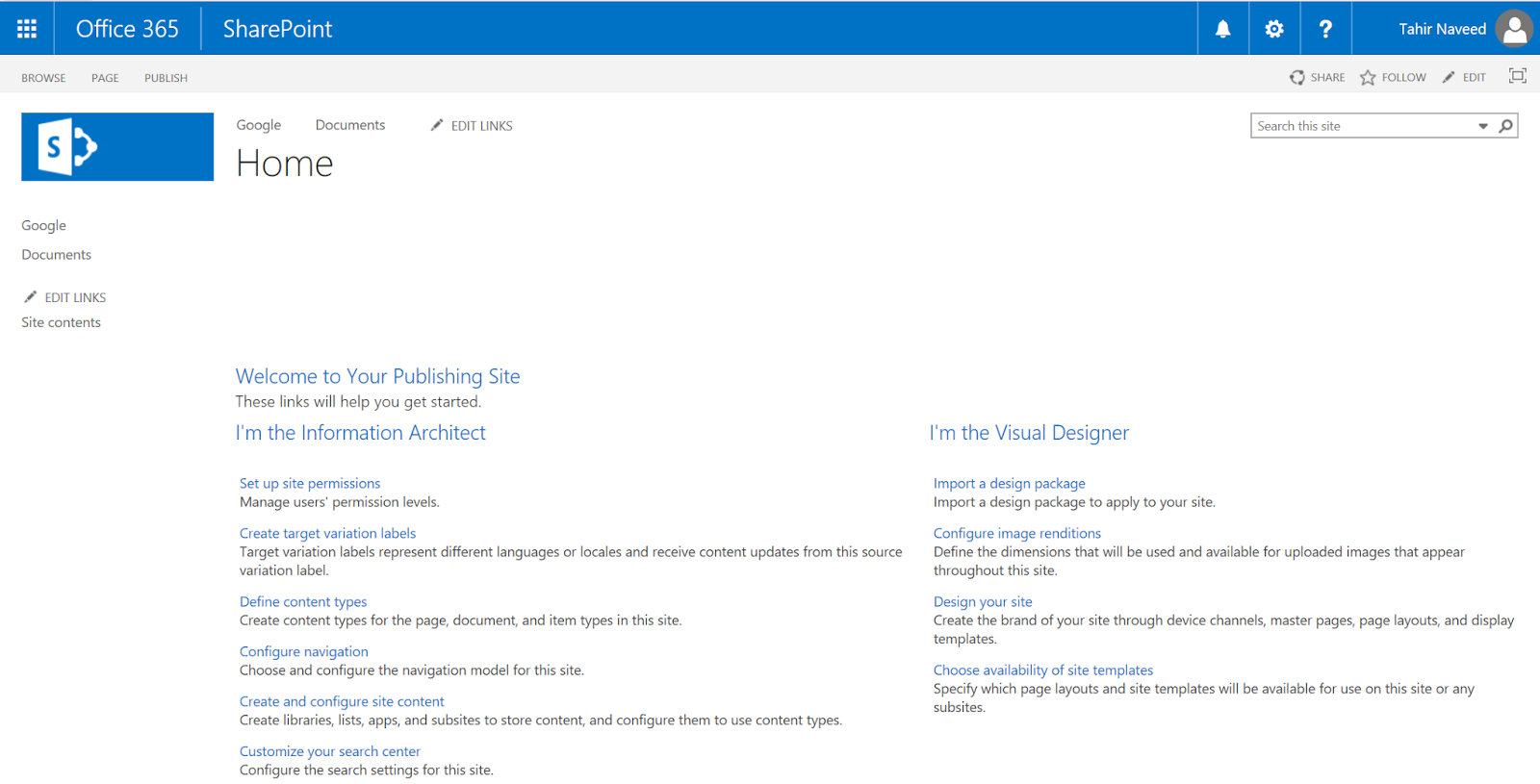Open the Publish ribbon tab
This screenshot has height=784, width=1540.
(166, 78)
